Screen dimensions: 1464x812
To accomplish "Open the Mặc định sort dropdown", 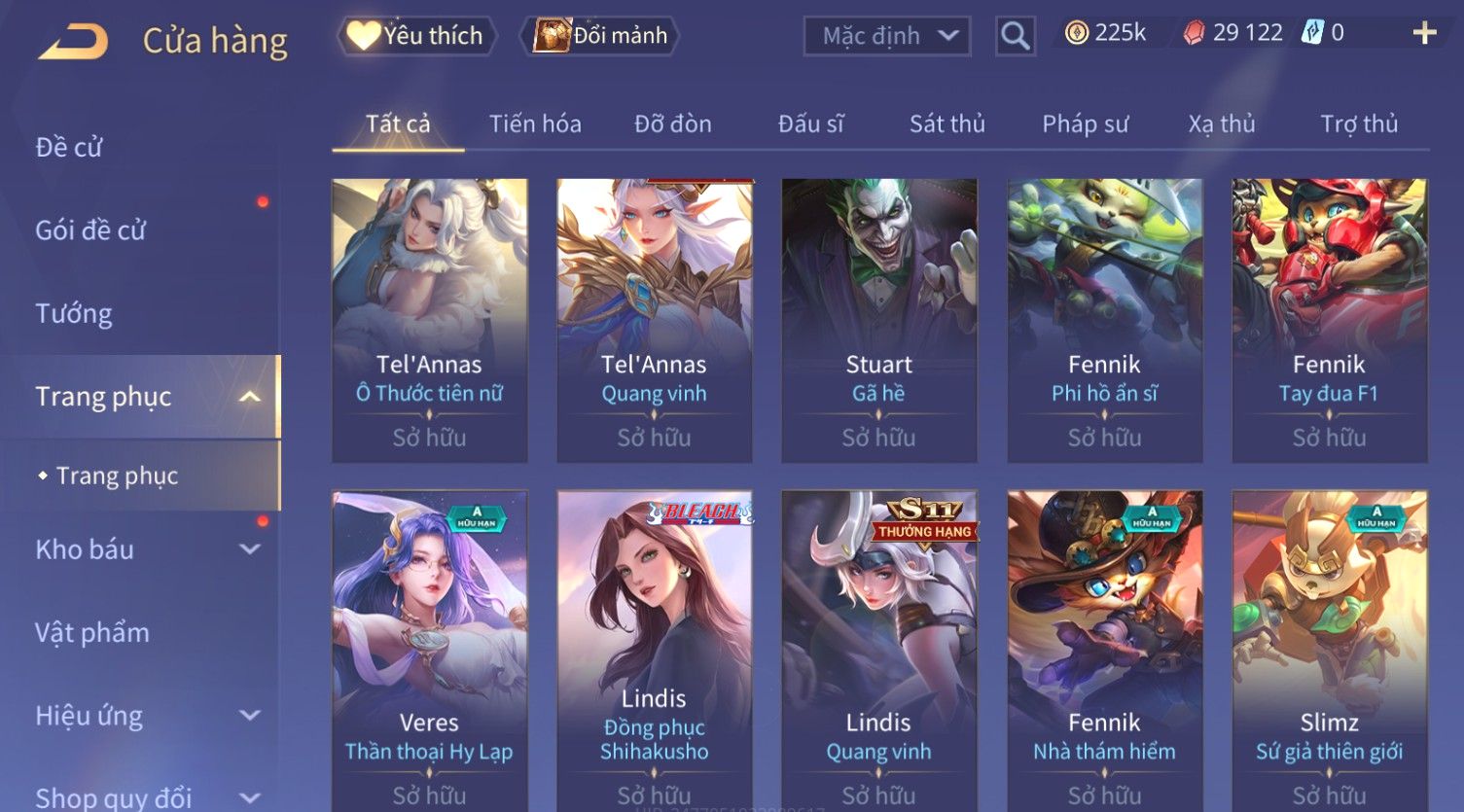I will pos(887,36).
